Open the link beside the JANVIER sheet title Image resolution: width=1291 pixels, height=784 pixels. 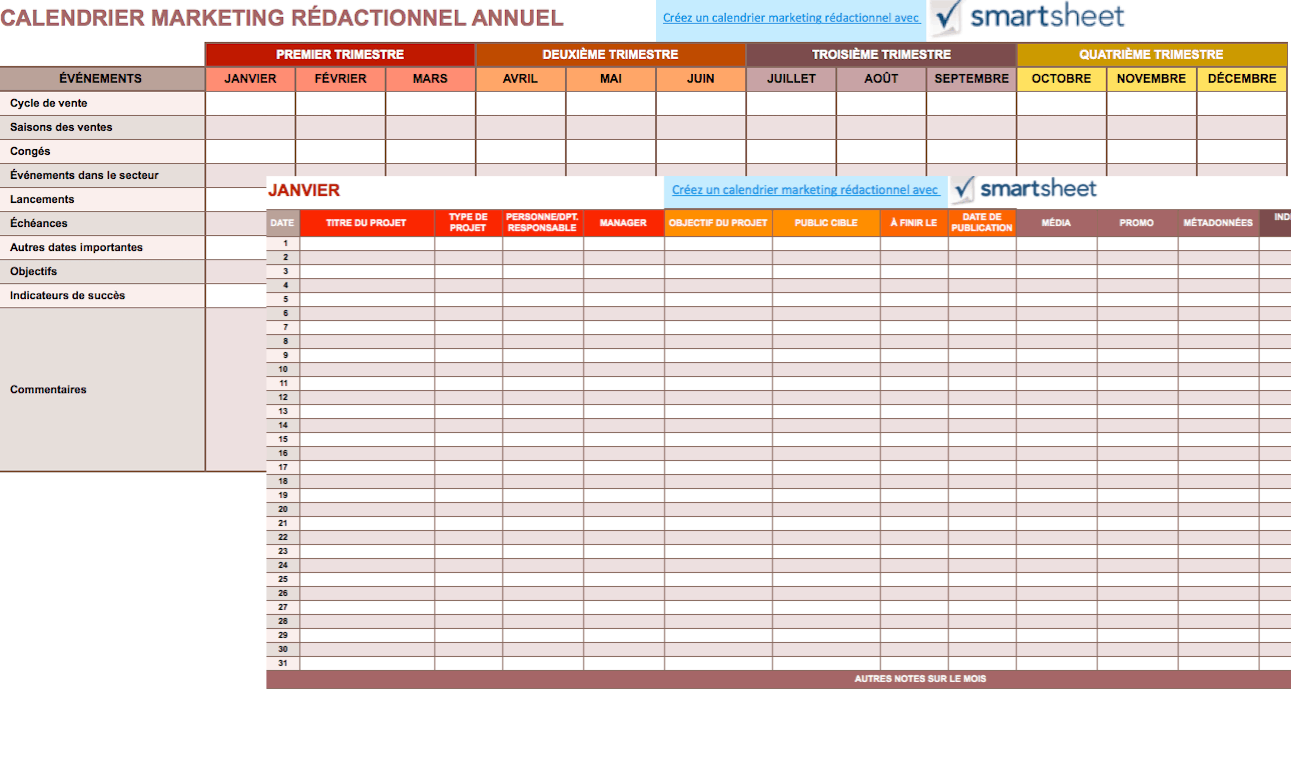(x=805, y=190)
